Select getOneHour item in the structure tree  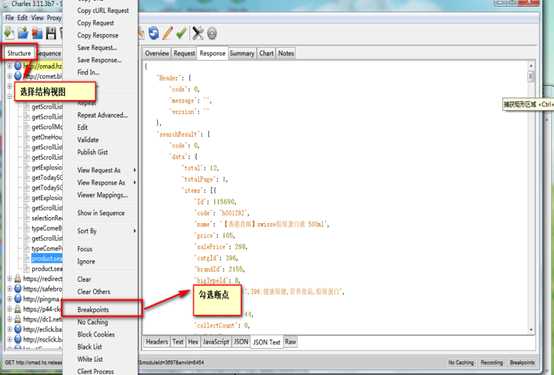click(47, 137)
